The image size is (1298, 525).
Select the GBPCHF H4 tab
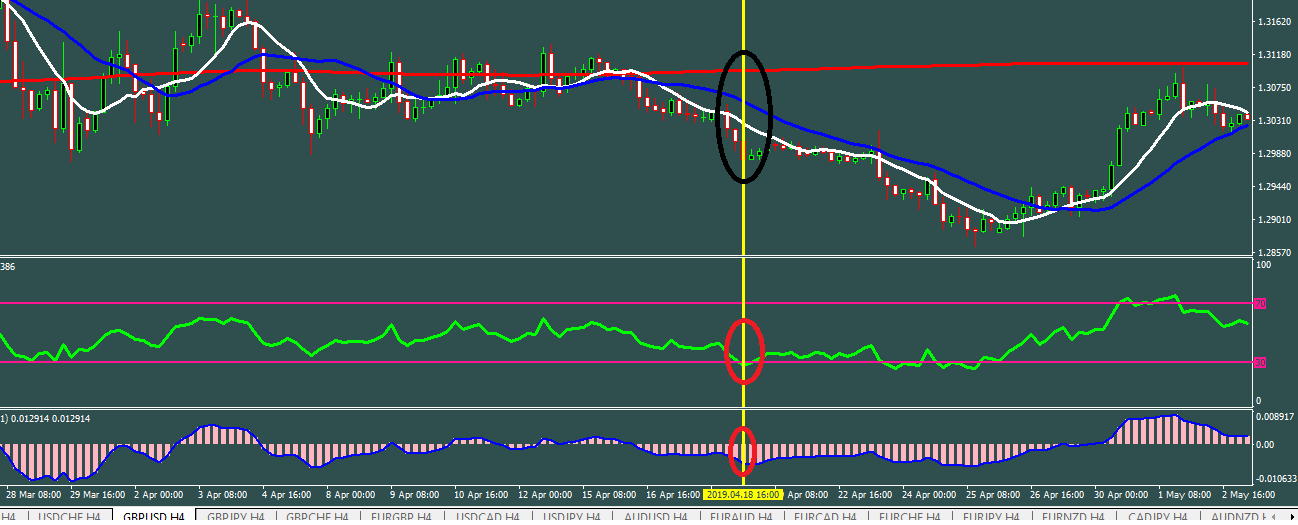317,517
